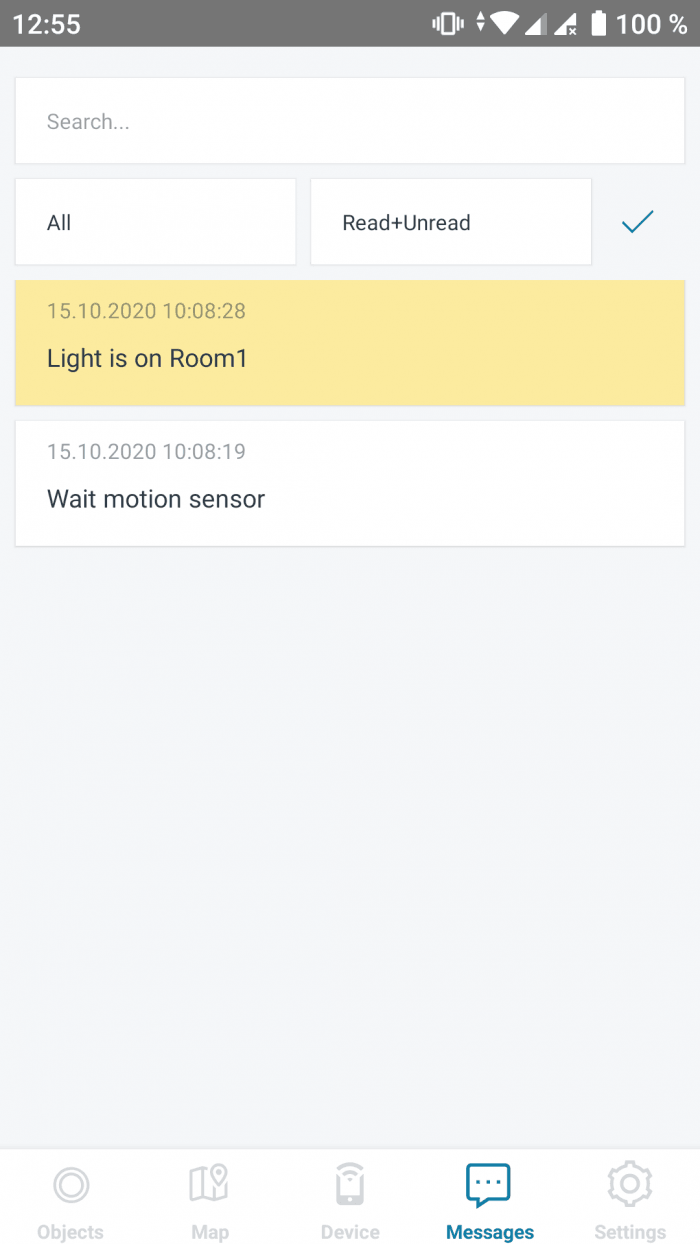Tap the Device phone icon
The width and height of the screenshot is (700, 1244).
[349, 1185]
